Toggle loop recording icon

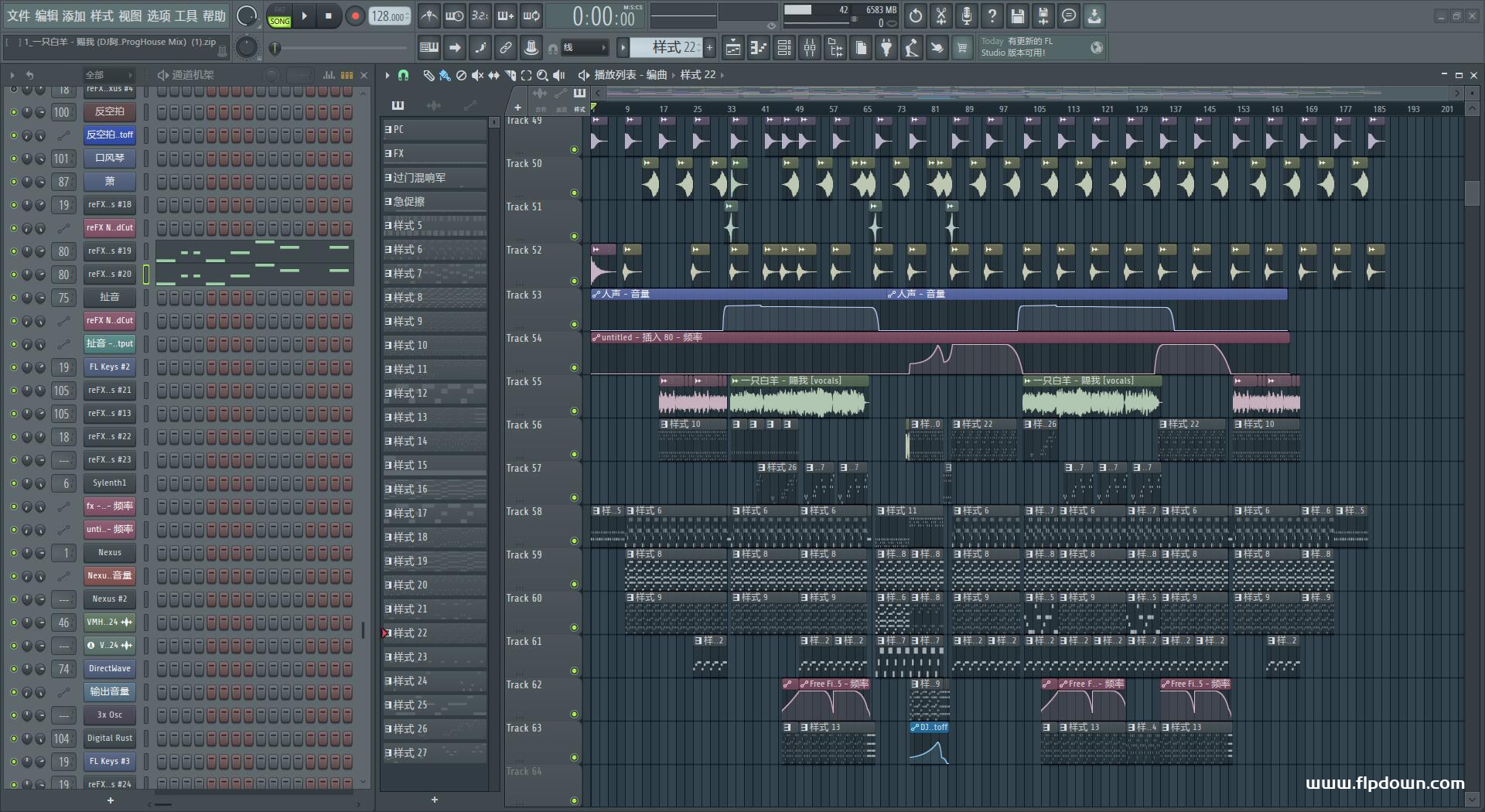coord(531,15)
